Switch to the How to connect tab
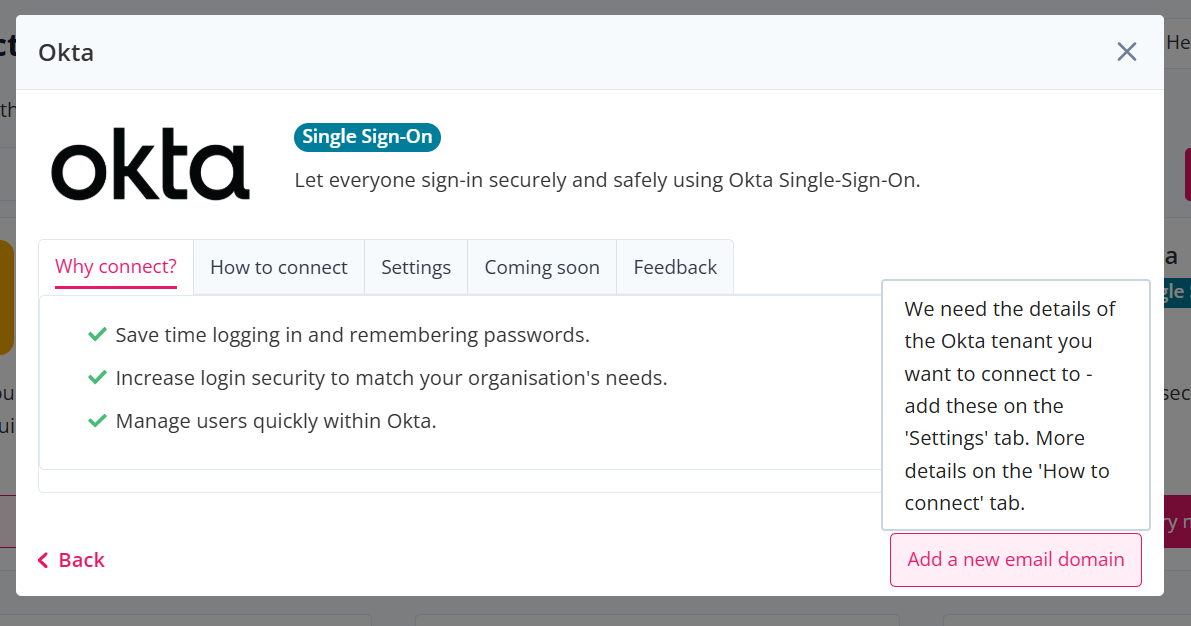 click(x=279, y=267)
